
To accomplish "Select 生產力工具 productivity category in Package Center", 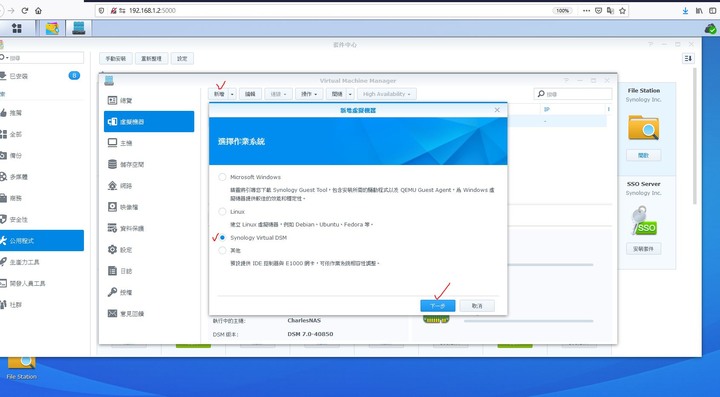I will click(42, 263).
